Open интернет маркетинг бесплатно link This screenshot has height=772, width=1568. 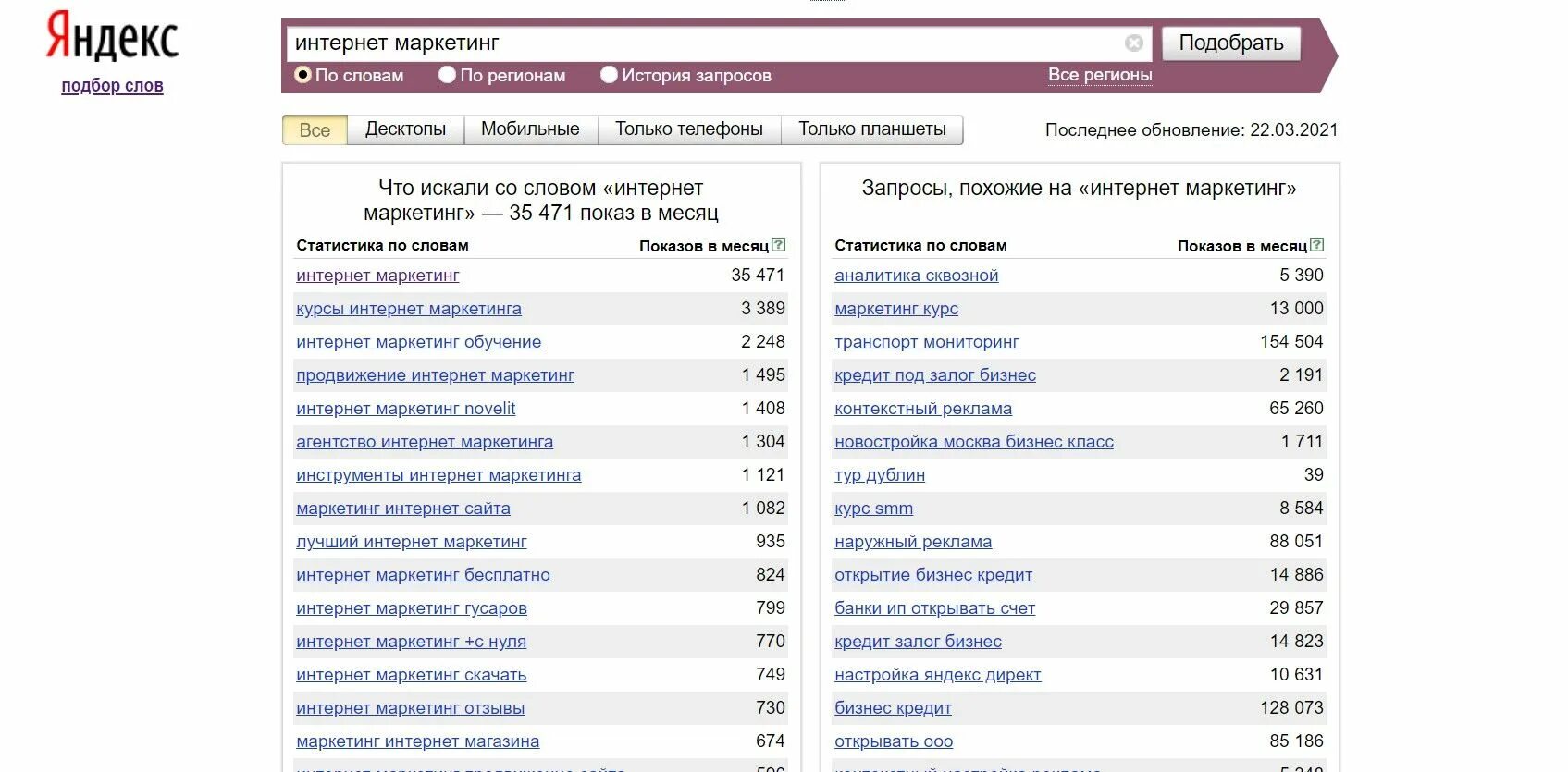(423, 575)
